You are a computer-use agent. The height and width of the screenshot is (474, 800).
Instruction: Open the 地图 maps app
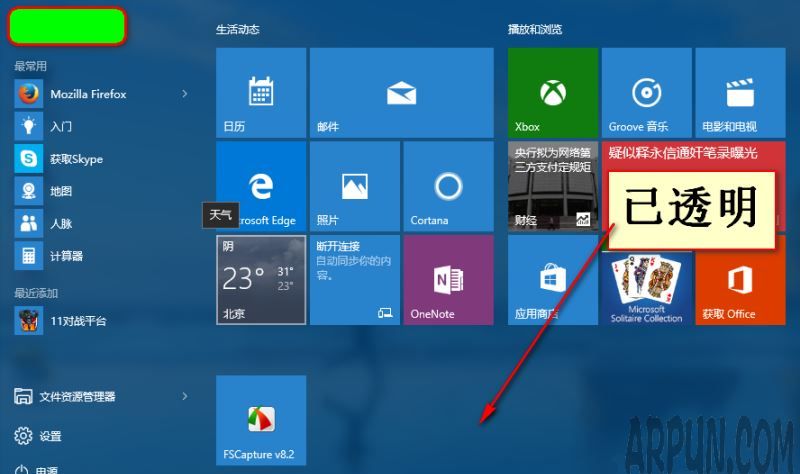point(102,191)
